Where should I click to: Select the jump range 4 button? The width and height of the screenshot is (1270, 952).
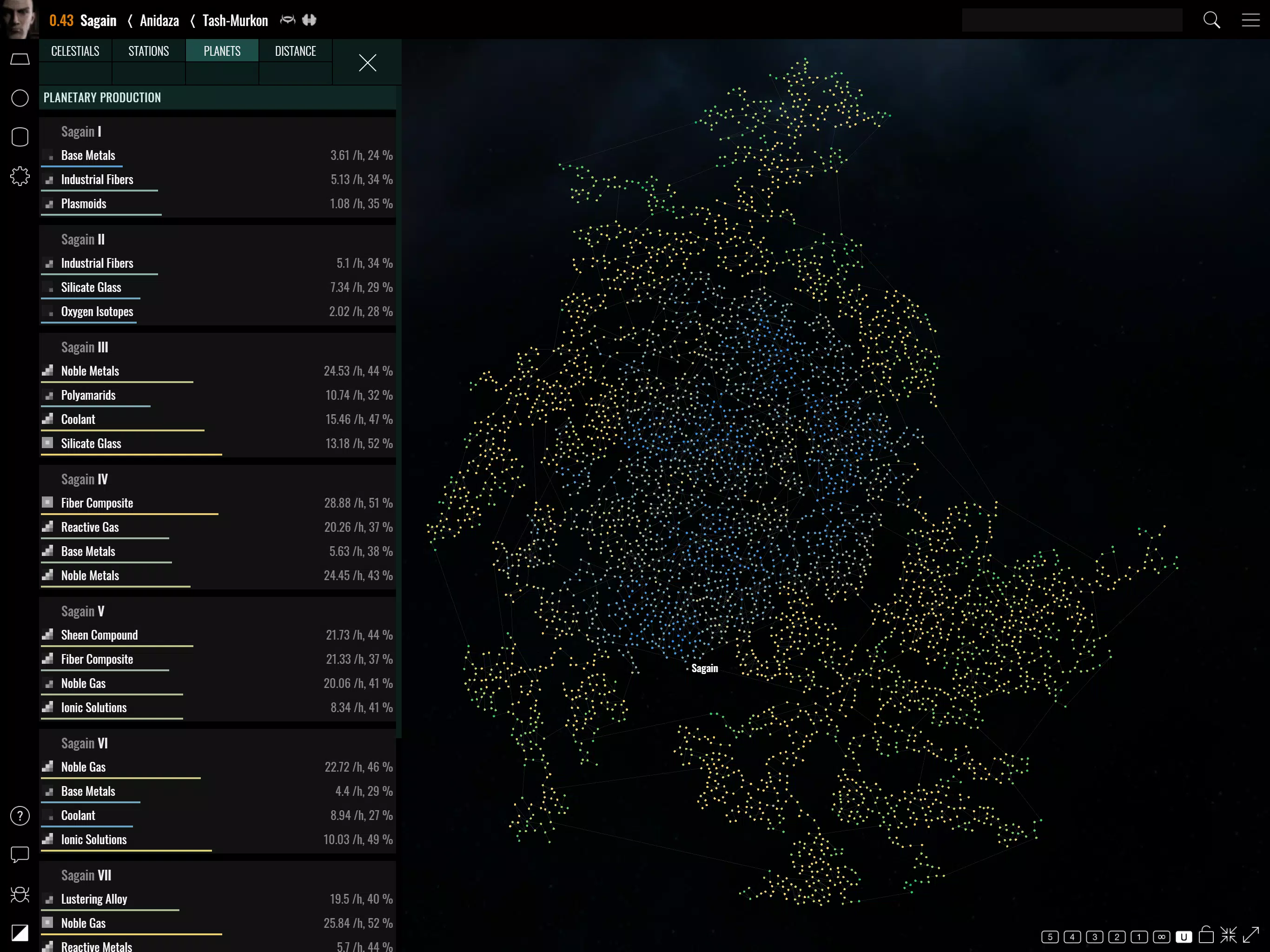click(x=1072, y=937)
